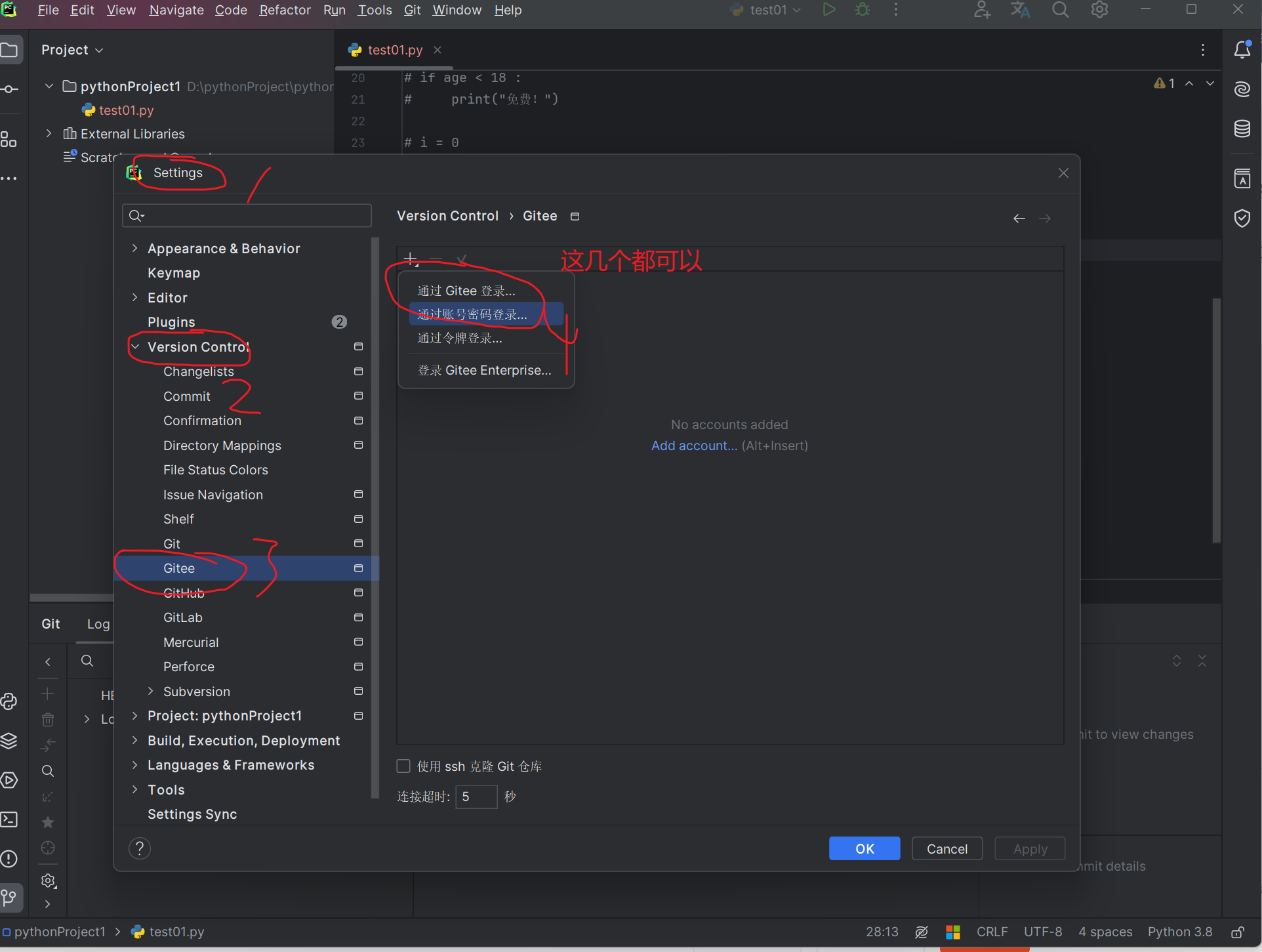Open Search Everywhere magnifier icon
The width and height of the screenshot is (1262, 952).
pyautogui.click(x=1061, y=10)
